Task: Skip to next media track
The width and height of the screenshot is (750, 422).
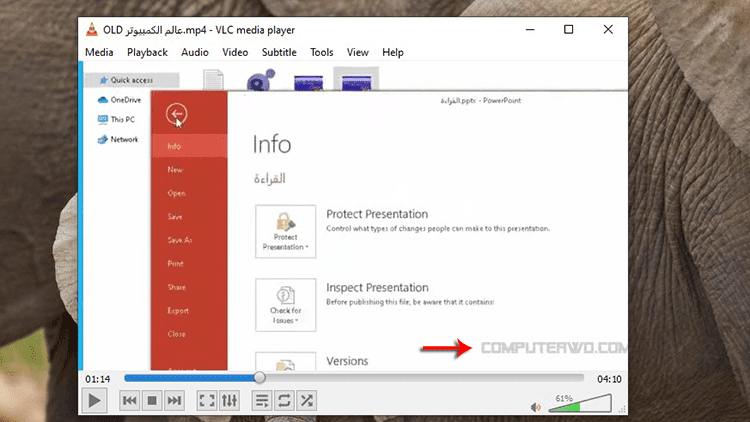Action: pos(175,400)
